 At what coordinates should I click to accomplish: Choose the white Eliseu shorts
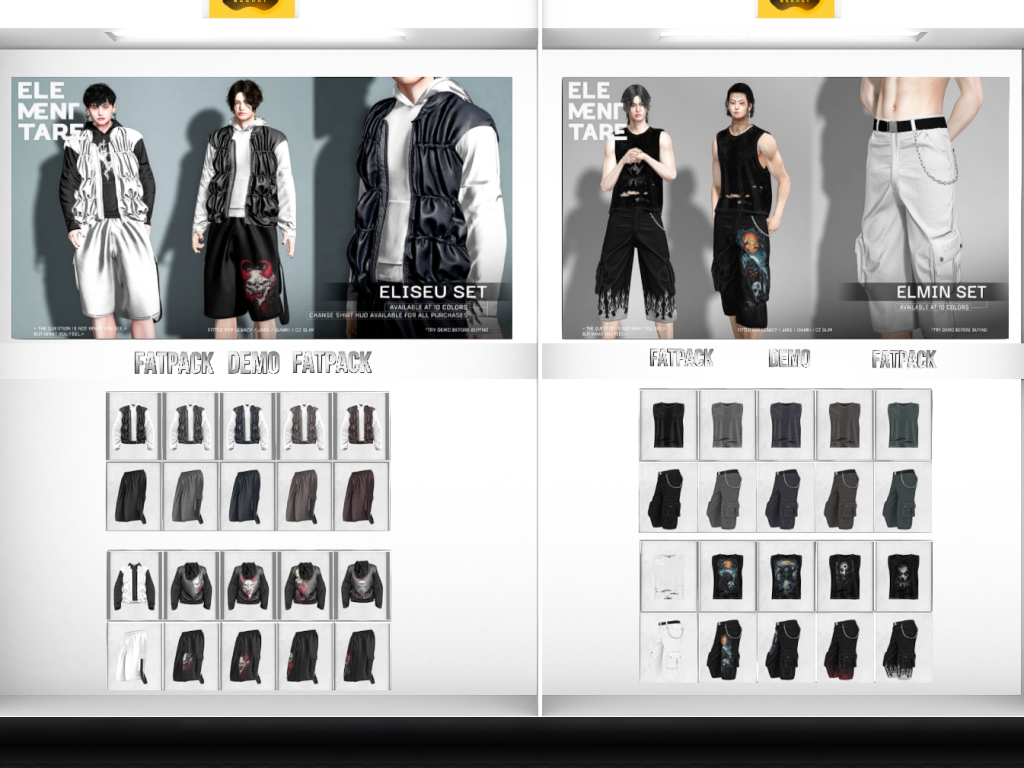tap(134, 656)
